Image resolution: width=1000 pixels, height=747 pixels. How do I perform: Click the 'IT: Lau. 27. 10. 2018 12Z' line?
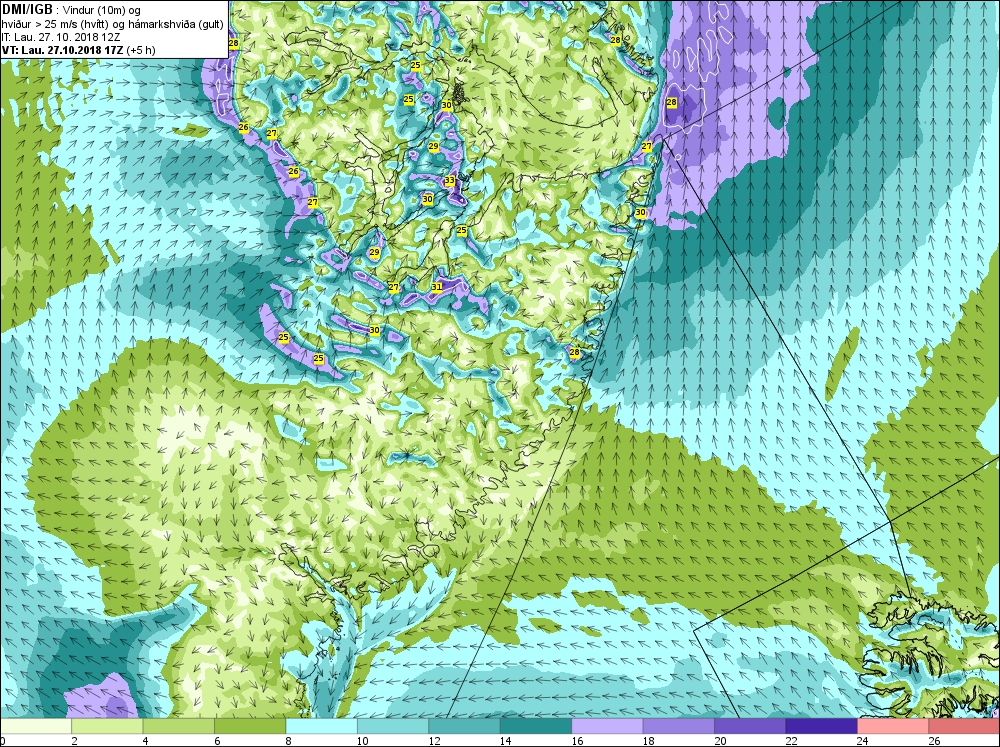61,37
